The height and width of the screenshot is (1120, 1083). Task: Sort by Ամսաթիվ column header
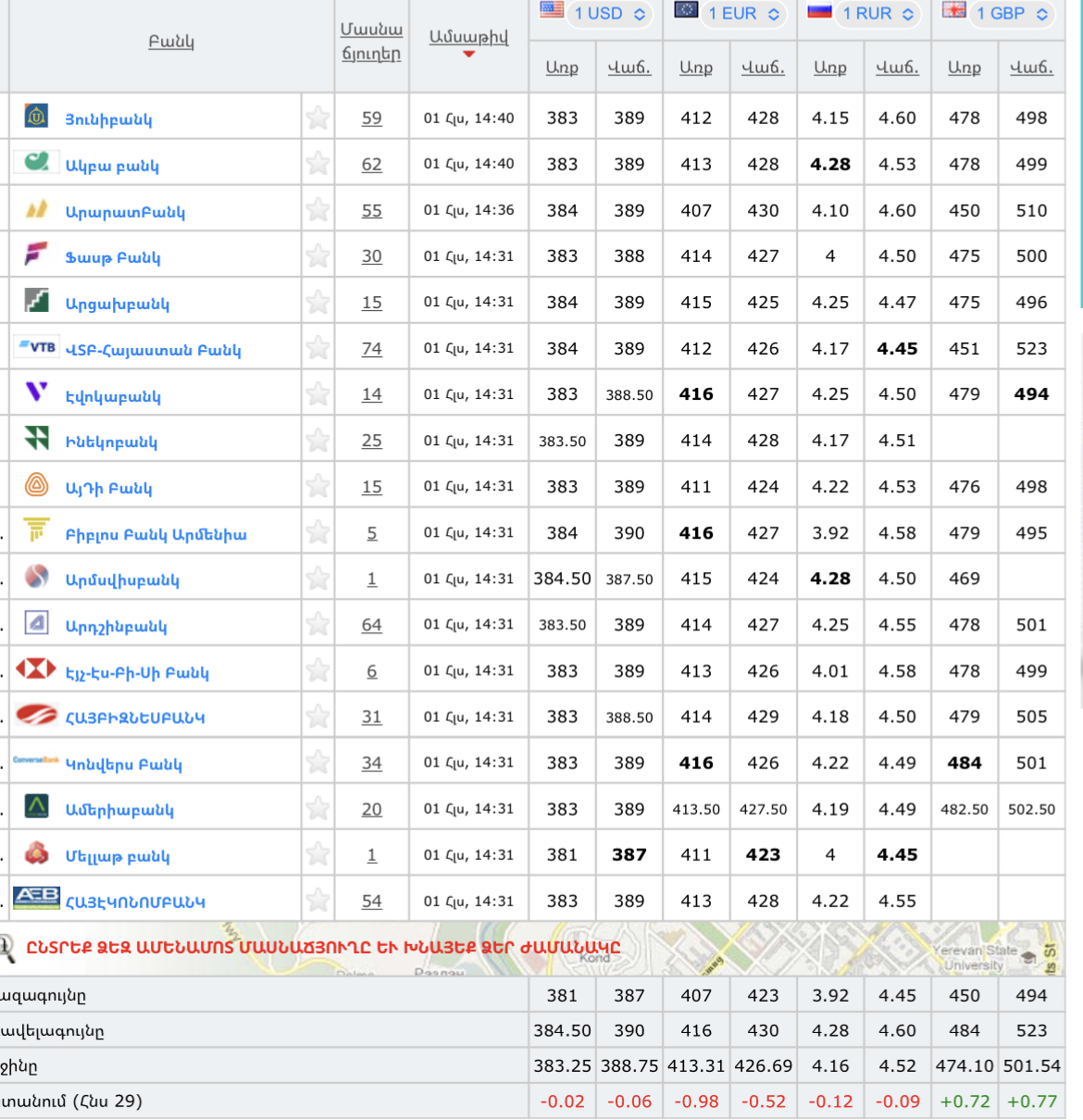468,37
